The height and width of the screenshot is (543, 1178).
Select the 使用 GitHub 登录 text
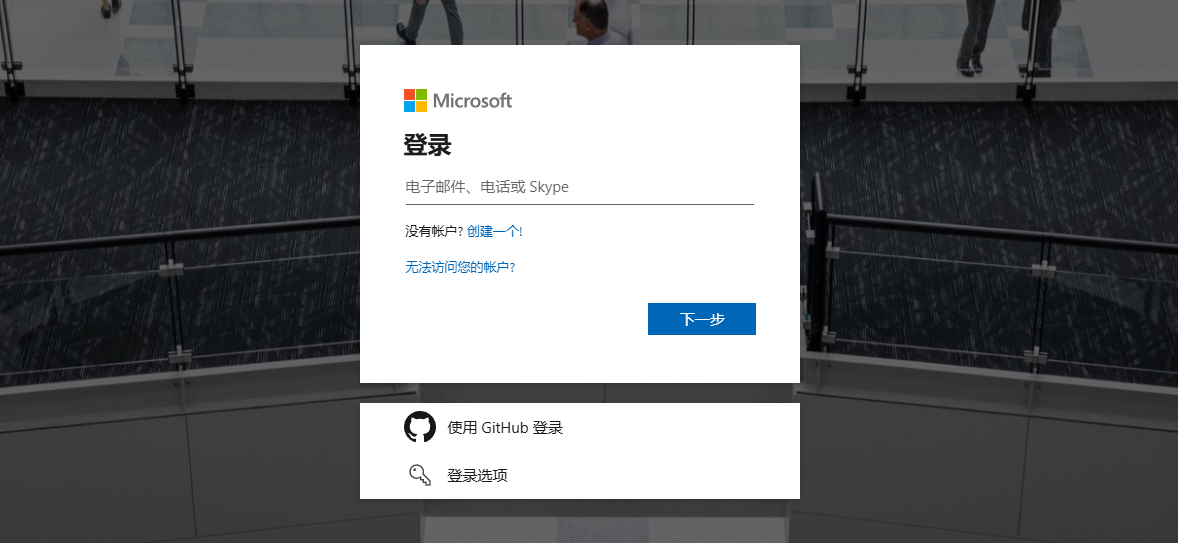point(505,427)
